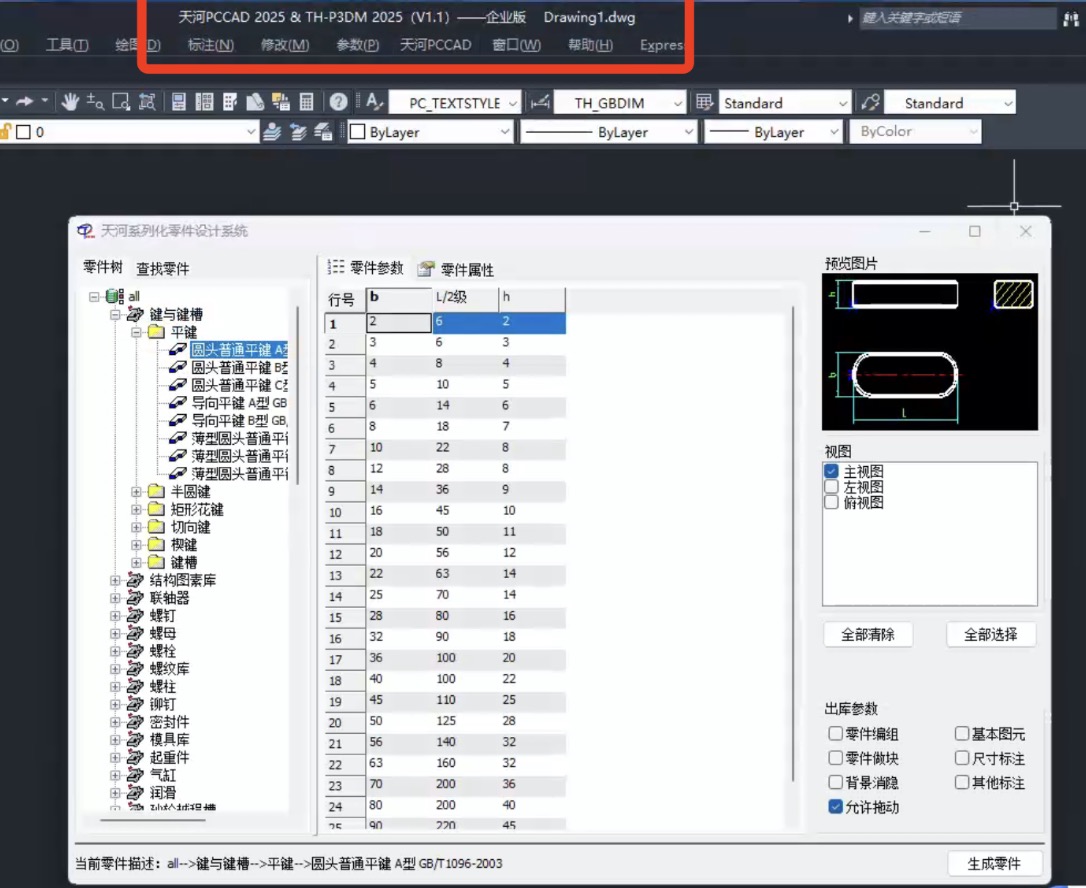Uncheck the 允许拖动 option

tap(835, 806)
